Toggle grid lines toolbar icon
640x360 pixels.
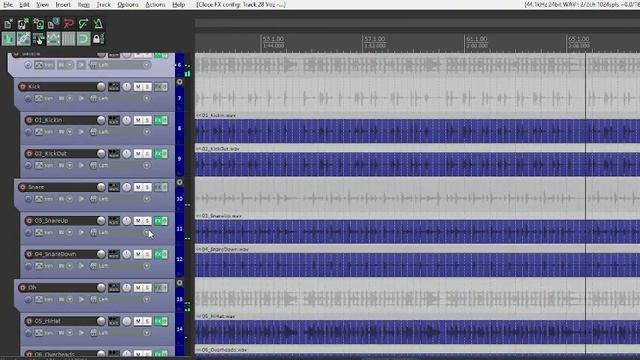pos(69,39)
